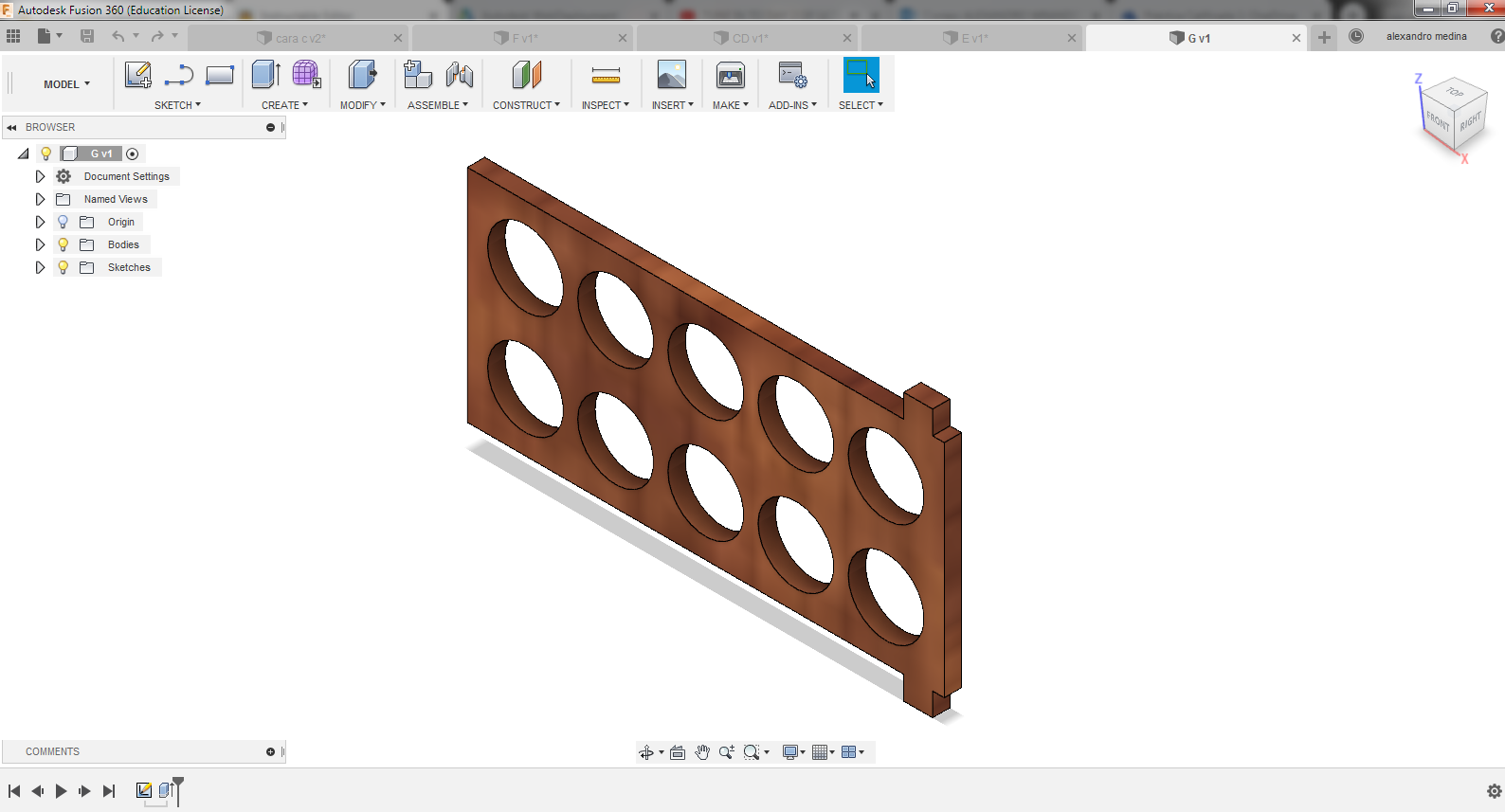The height and width of the screenshot is (812, 1505).
Task: Click the Measure inspect icon
Action: pos(606,75)
